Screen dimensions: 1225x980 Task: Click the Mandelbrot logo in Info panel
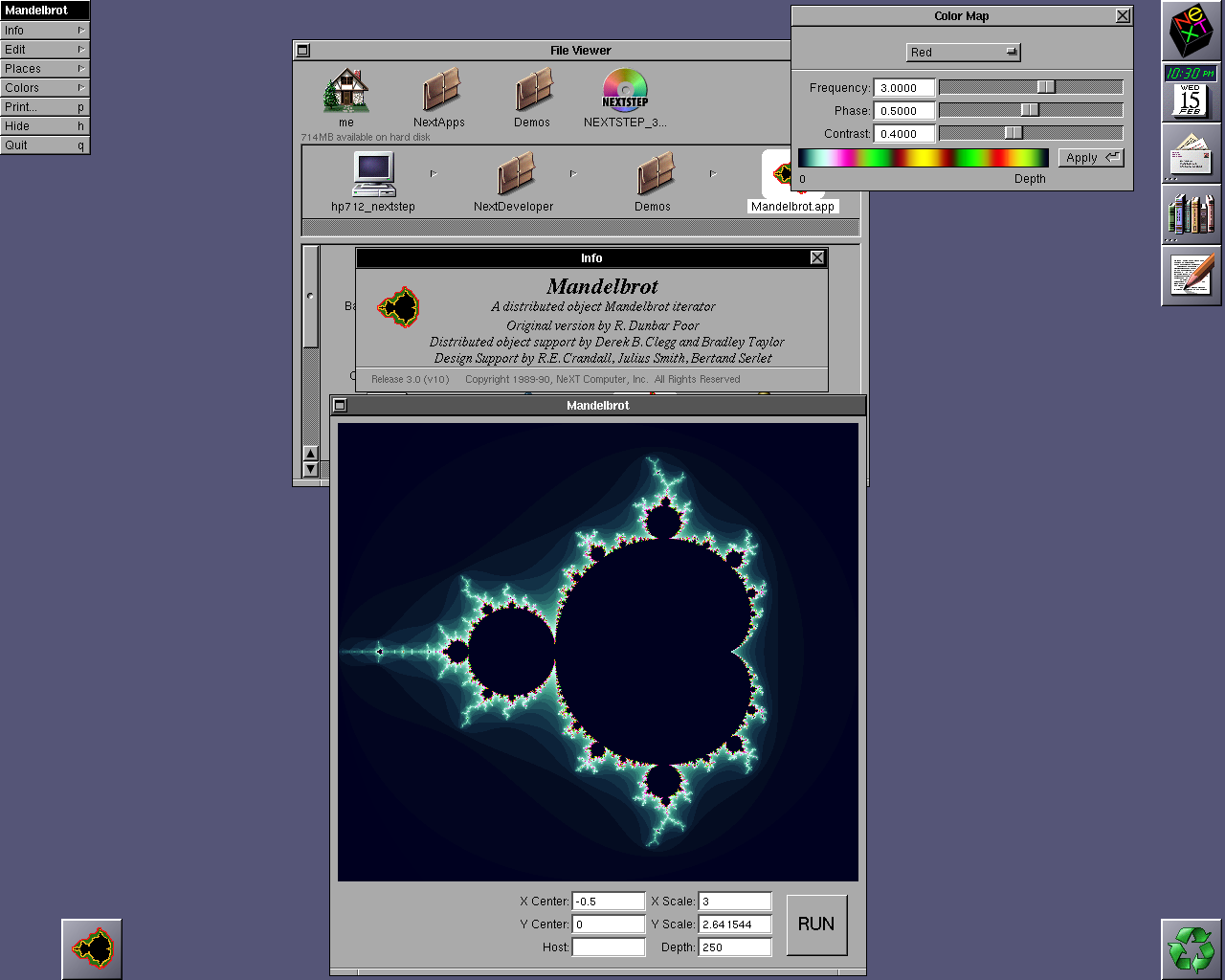pos(399,308)
